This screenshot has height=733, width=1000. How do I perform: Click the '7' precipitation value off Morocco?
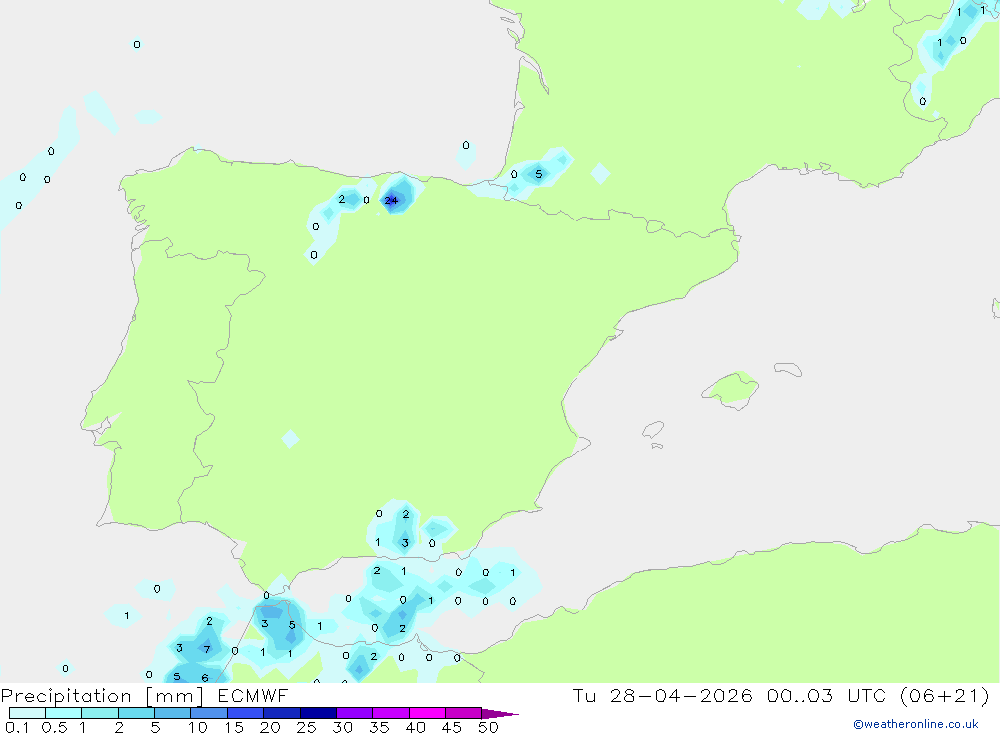(x=207, y=649)
